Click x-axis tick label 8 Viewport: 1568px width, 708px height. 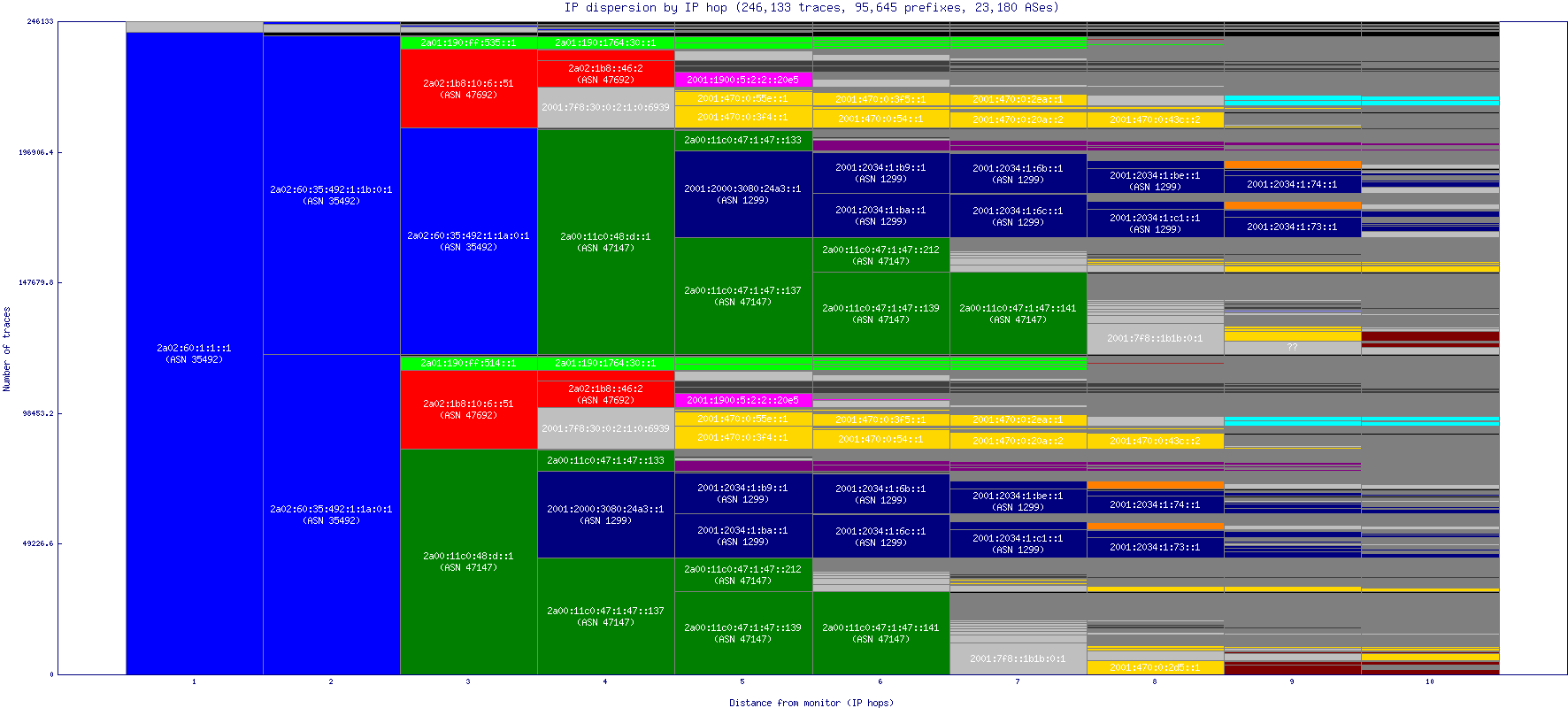click(1155, 681)
